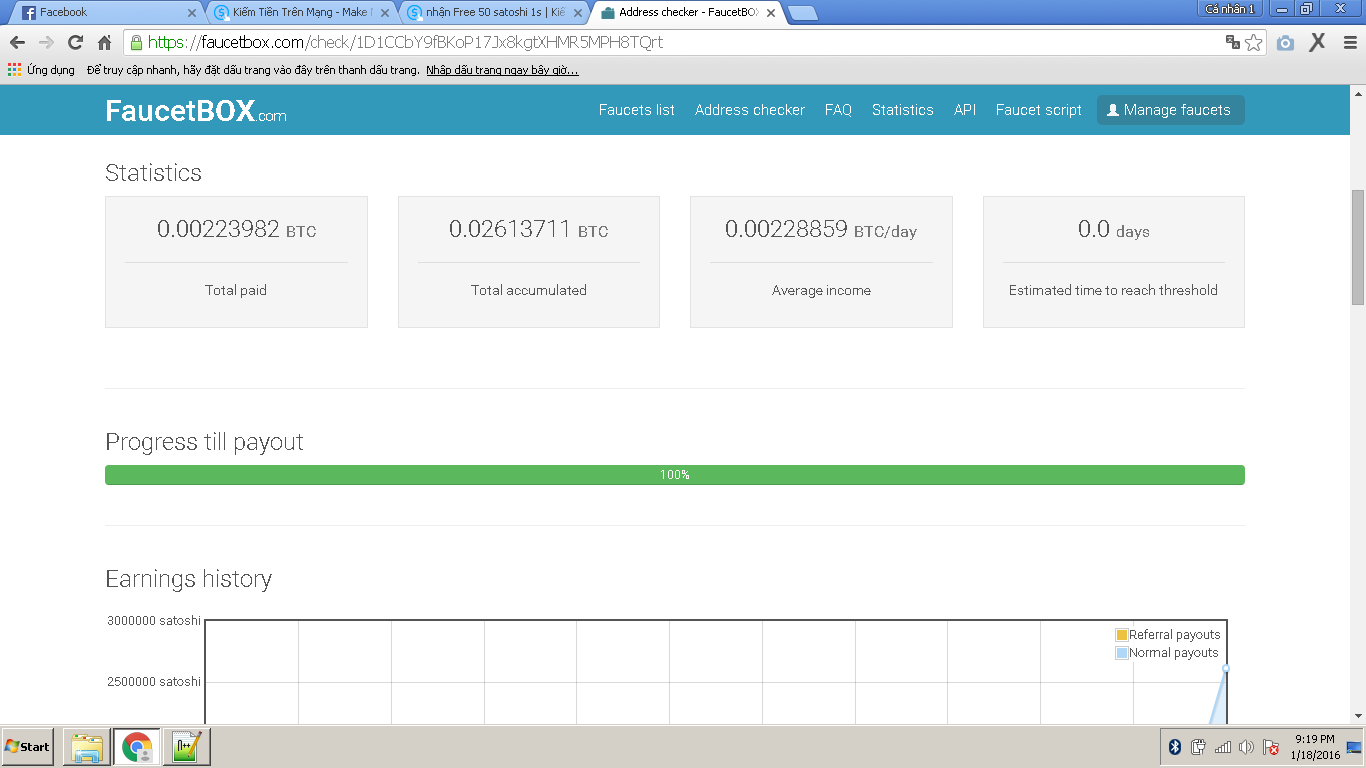Open the Bluetooth tray icon
Viewport: 1366px width, 768px height.
pos(1175,747)
